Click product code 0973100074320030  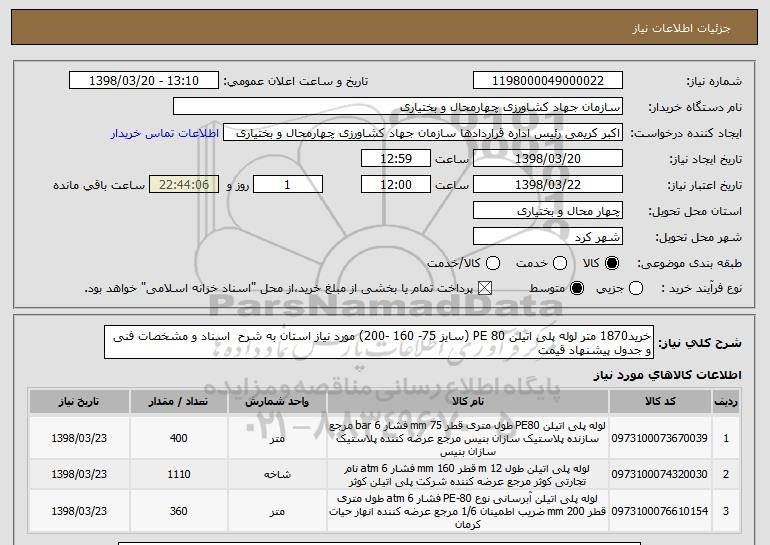click(660, 474)
